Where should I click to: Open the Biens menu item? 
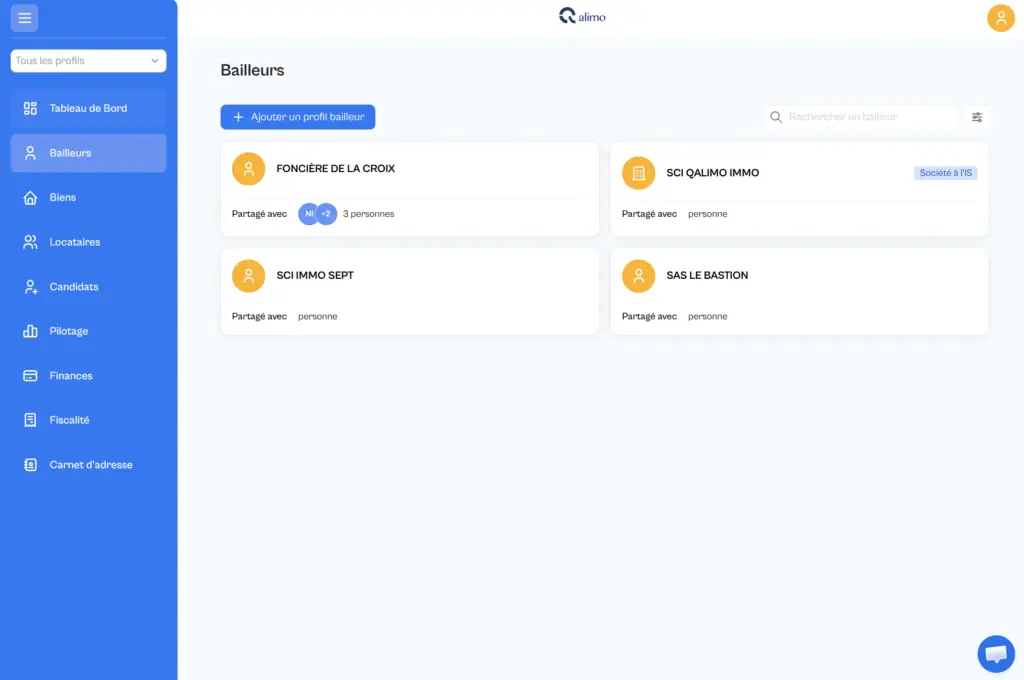[x=88, y=197]
